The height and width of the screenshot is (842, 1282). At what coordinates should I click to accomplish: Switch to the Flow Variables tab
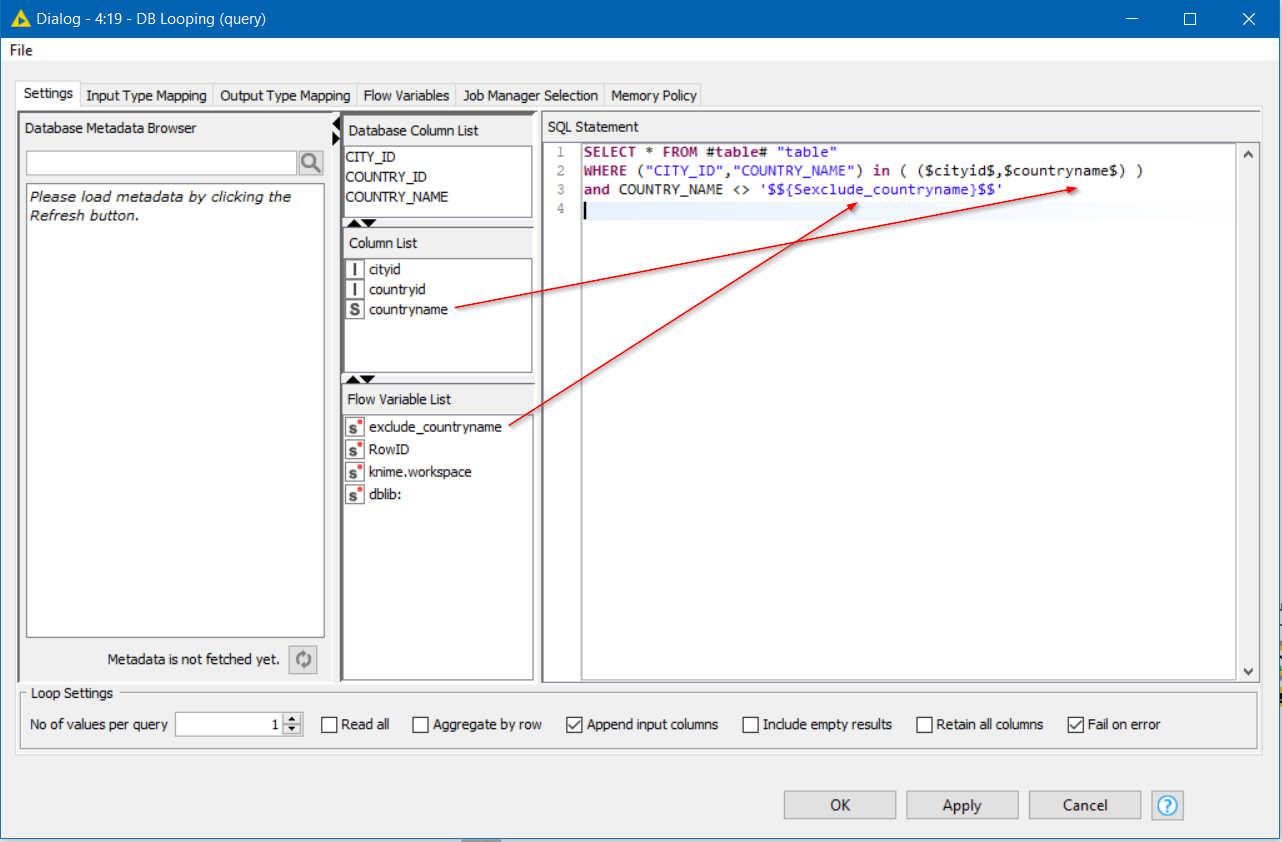(406, 96)
